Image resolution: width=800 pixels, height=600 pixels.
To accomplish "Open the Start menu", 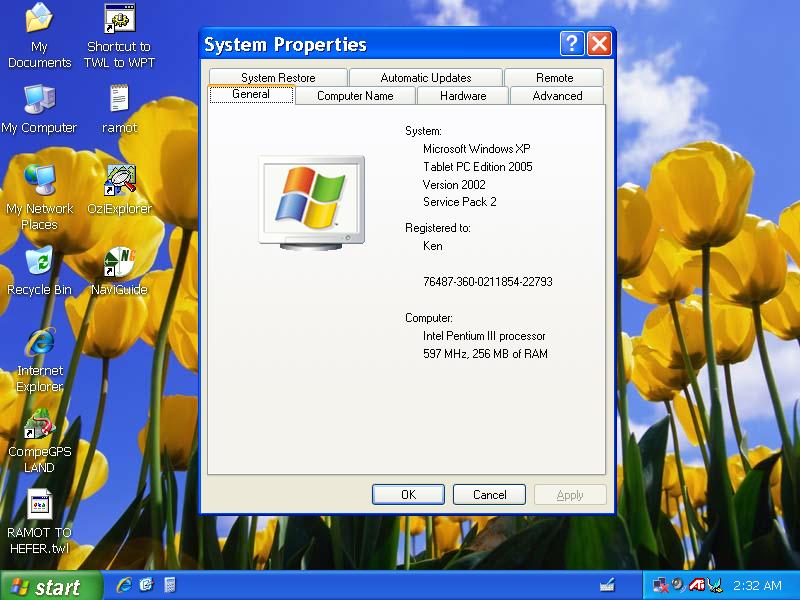I will click(52, 586).
